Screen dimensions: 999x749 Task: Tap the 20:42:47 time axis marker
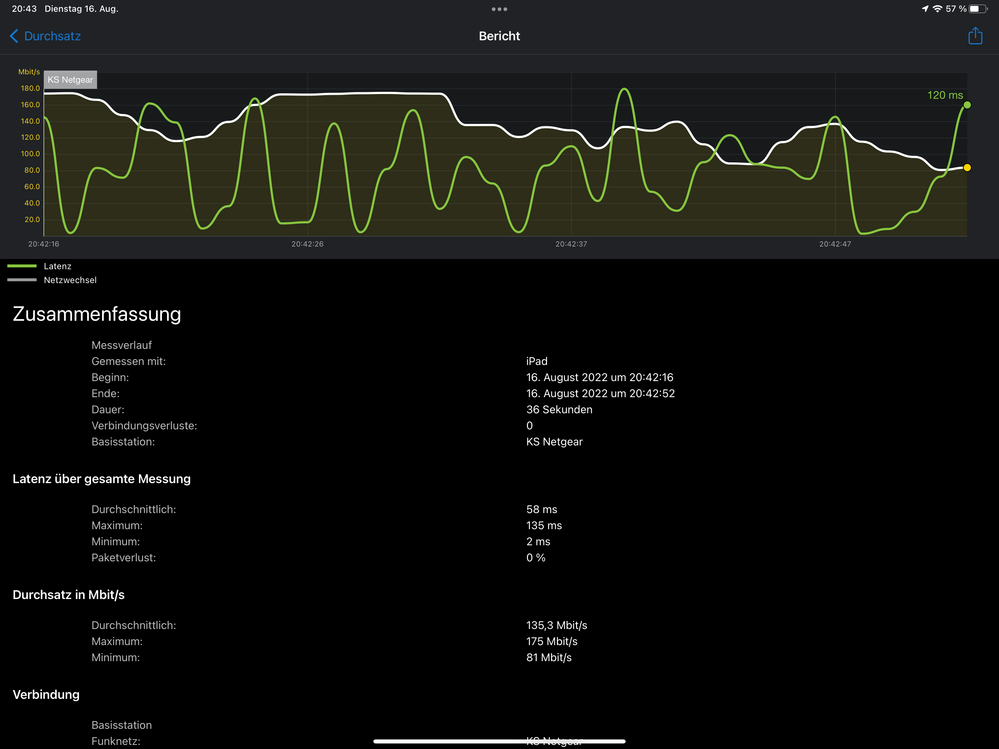pos(835,243)
